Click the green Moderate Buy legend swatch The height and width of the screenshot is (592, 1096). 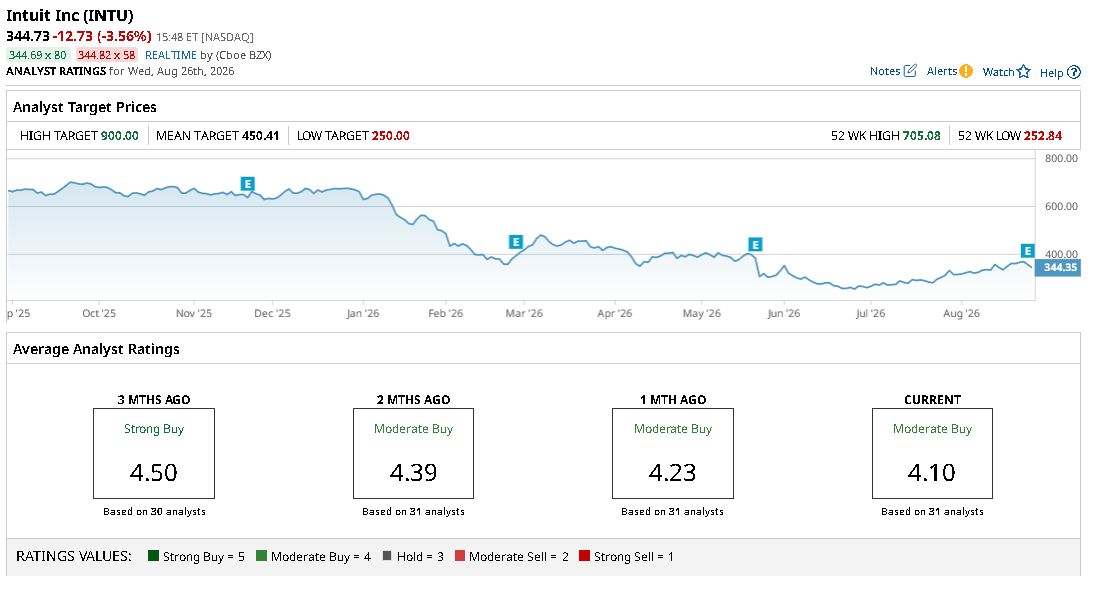click(x=261, y=556)
